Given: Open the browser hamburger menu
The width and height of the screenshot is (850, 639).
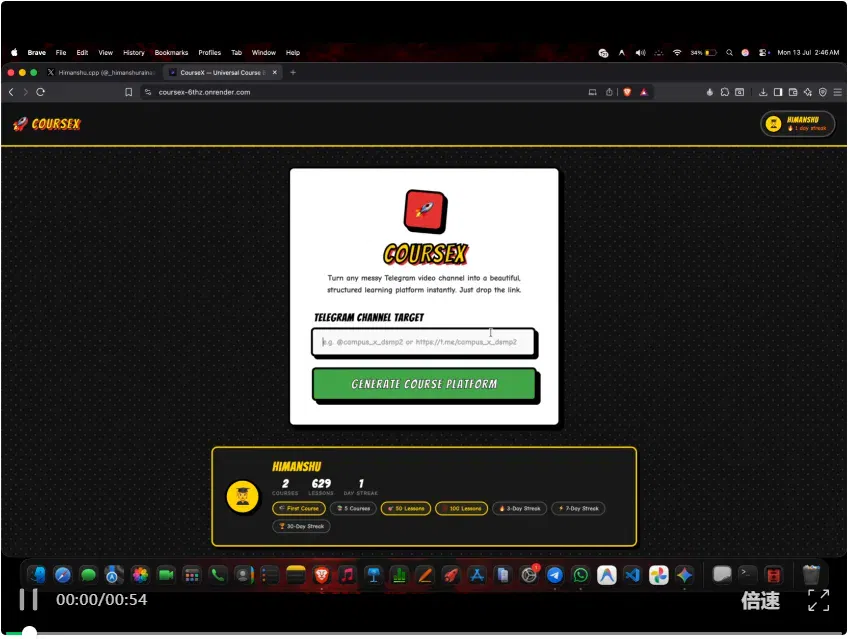Looking at the screenshot, I should click(838, 92).
